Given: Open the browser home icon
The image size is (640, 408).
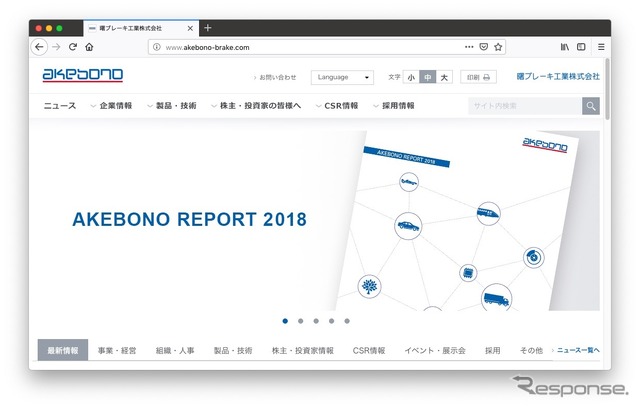Looking at the screenshot, I should 89,47.
